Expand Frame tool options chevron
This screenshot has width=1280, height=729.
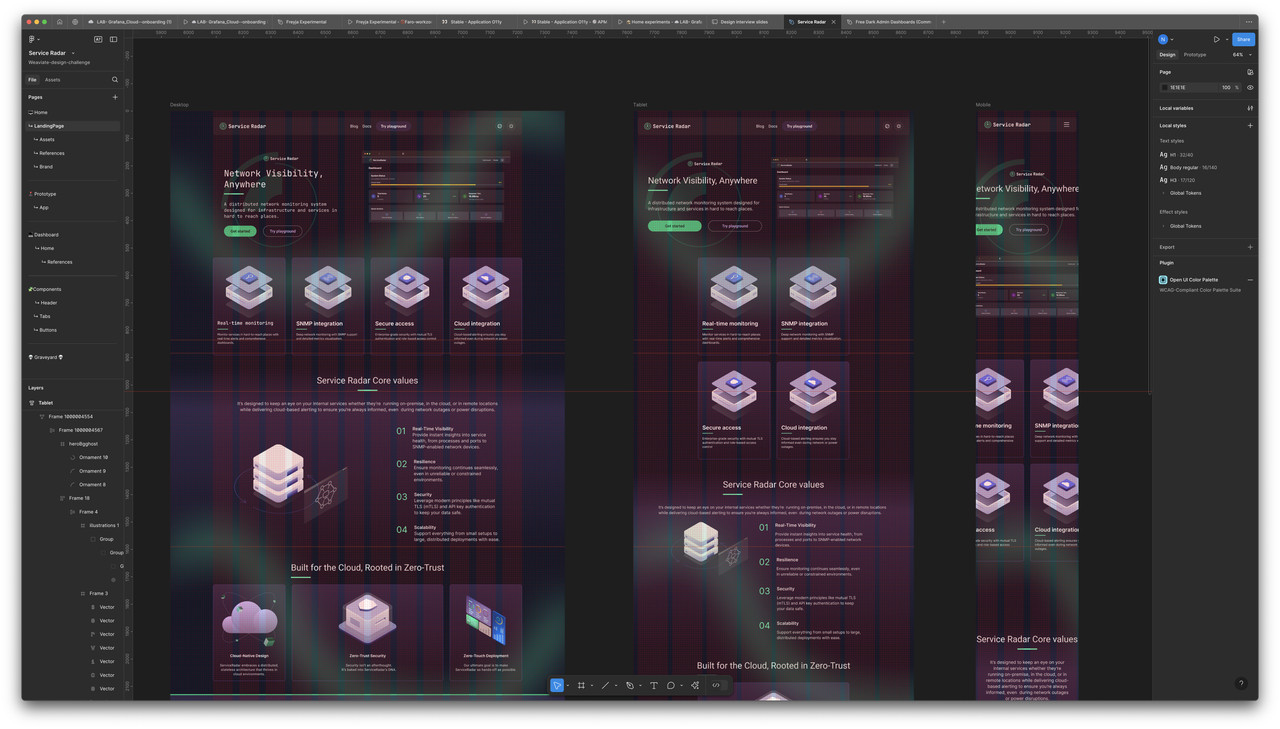click(x=591, y=686)
